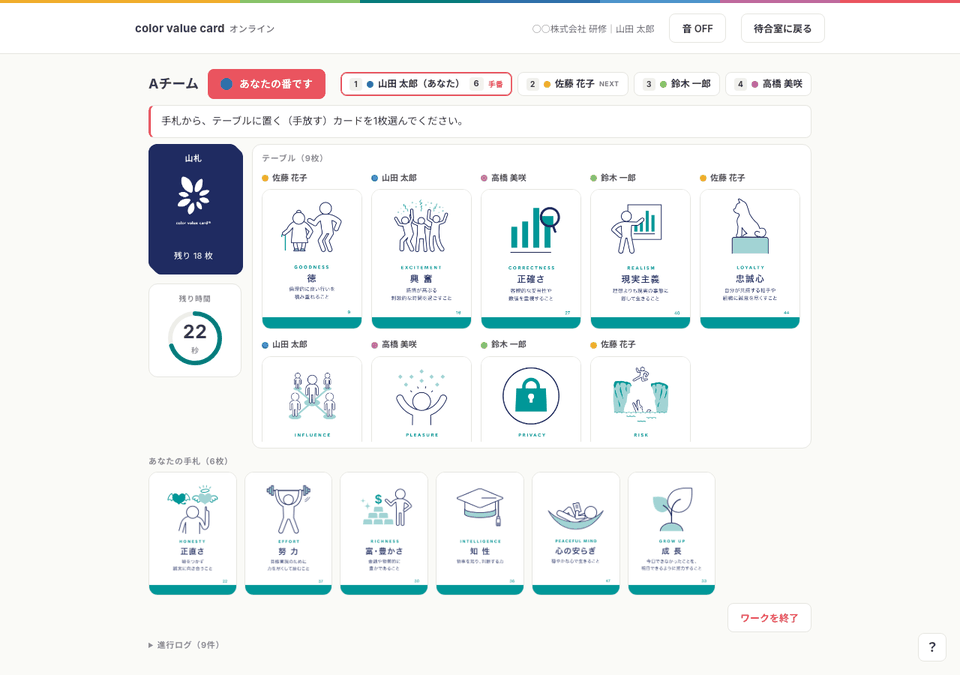This screenshot has height=675, width=960.
Task: Click the あなたの手札(6枚) label
Action: (188, 461)
